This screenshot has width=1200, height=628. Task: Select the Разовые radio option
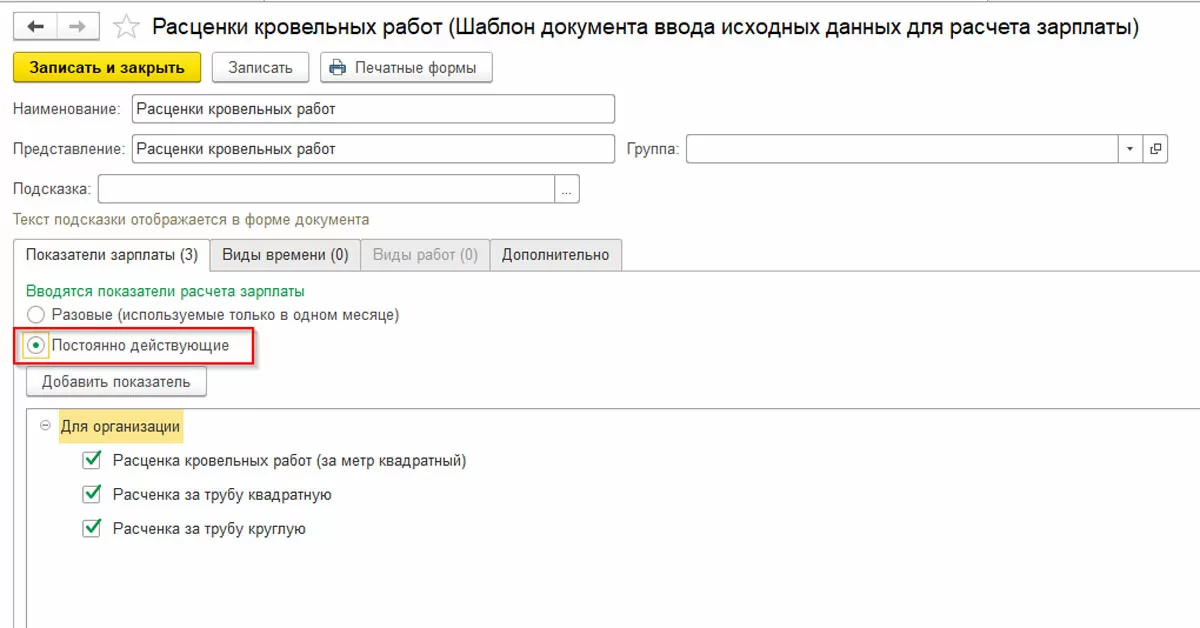[36, 315]
